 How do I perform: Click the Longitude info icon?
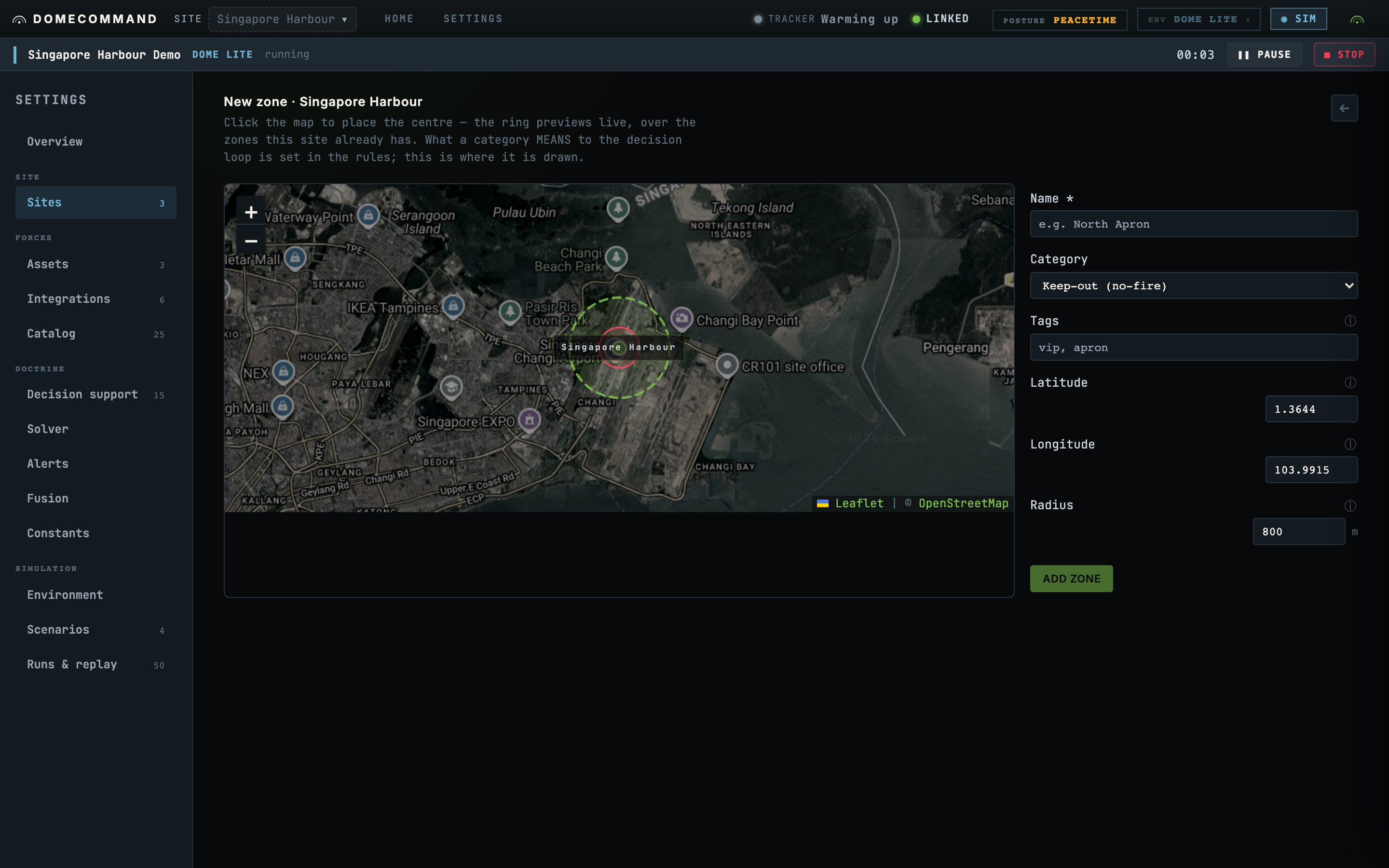pyautogui.click(x=1350, y=444)
